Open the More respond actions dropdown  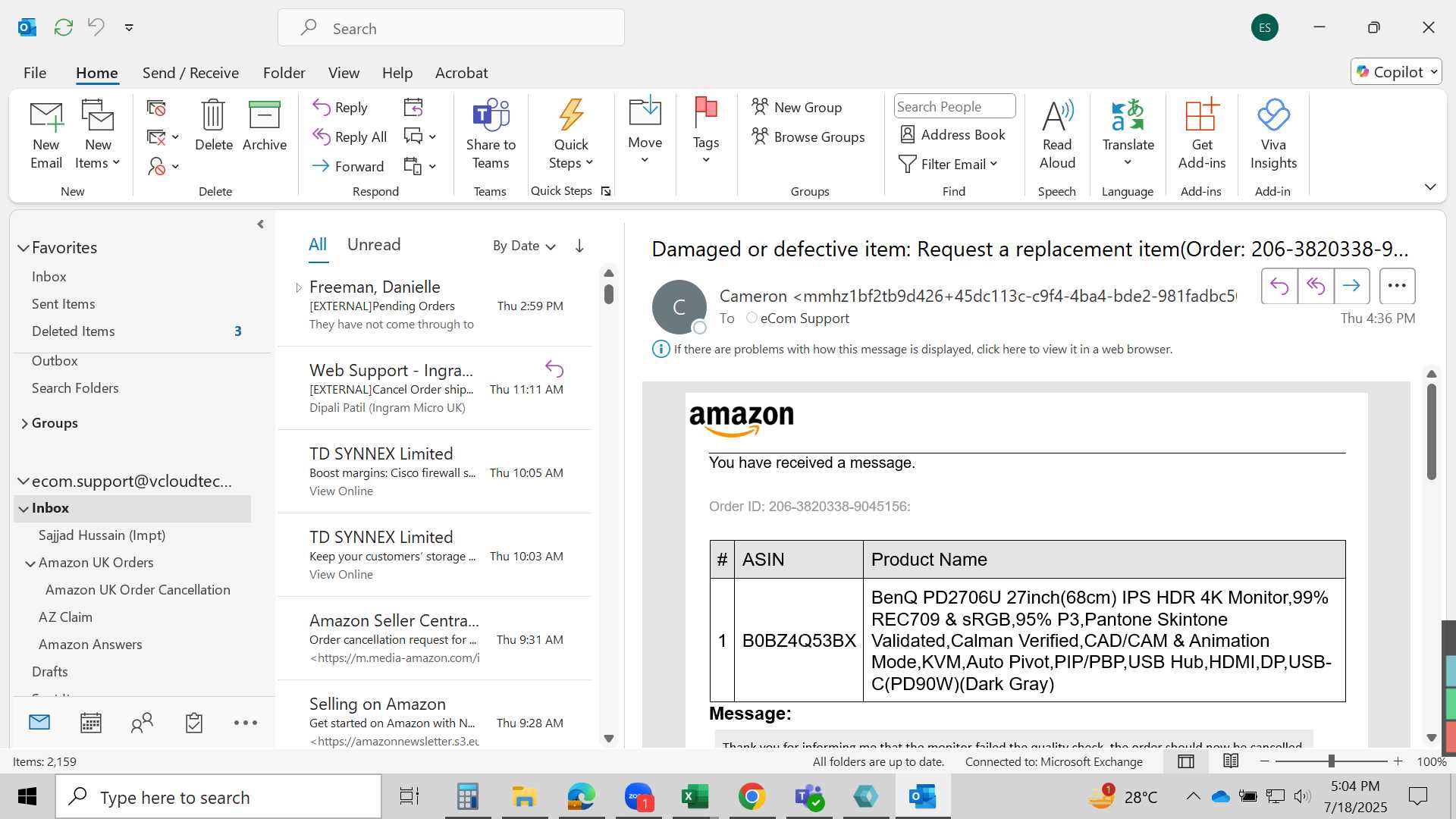pos(433,166)
